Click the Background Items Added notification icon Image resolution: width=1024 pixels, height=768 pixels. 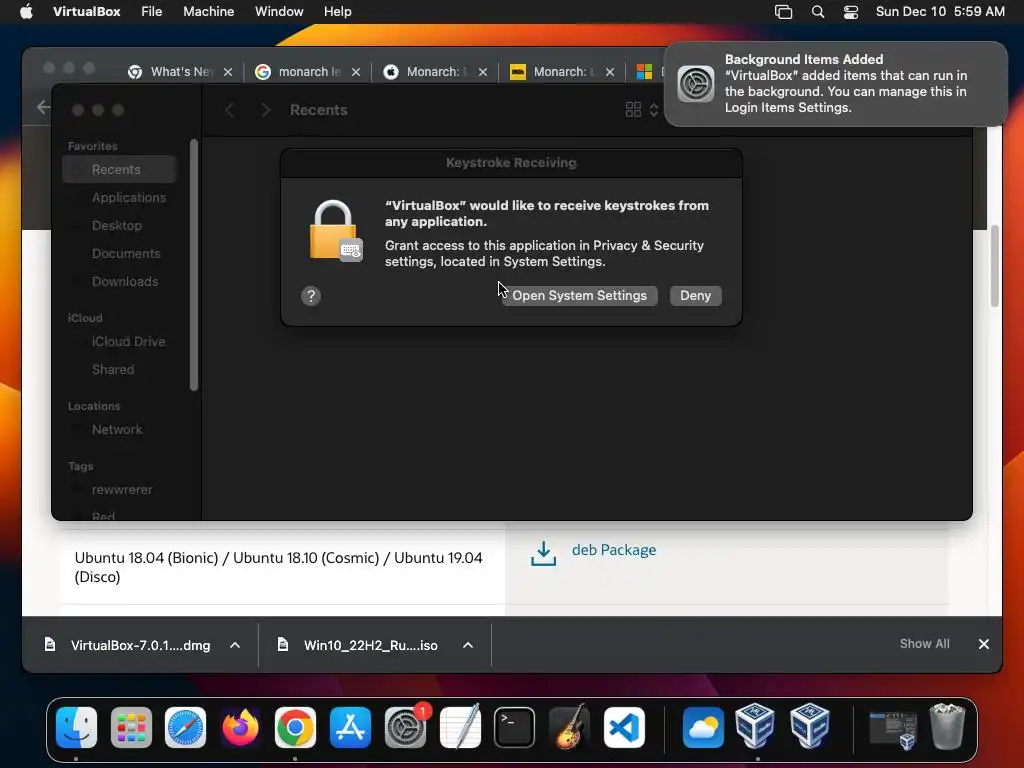[x=696, y=84]
